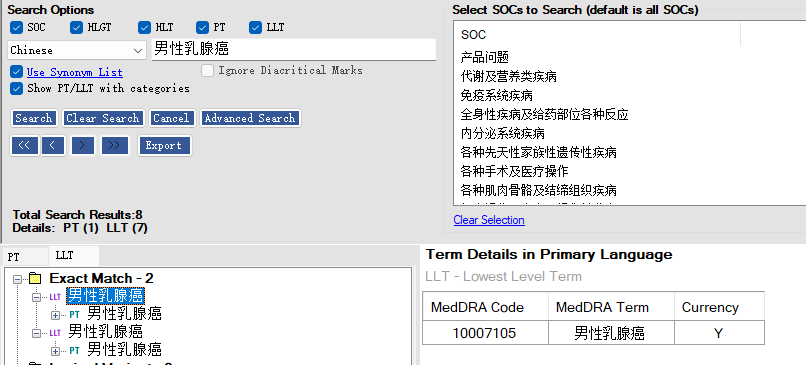
Task: Expand PT 男性乳腺癌 under the highlighted LLT
Action: point(56,315)
